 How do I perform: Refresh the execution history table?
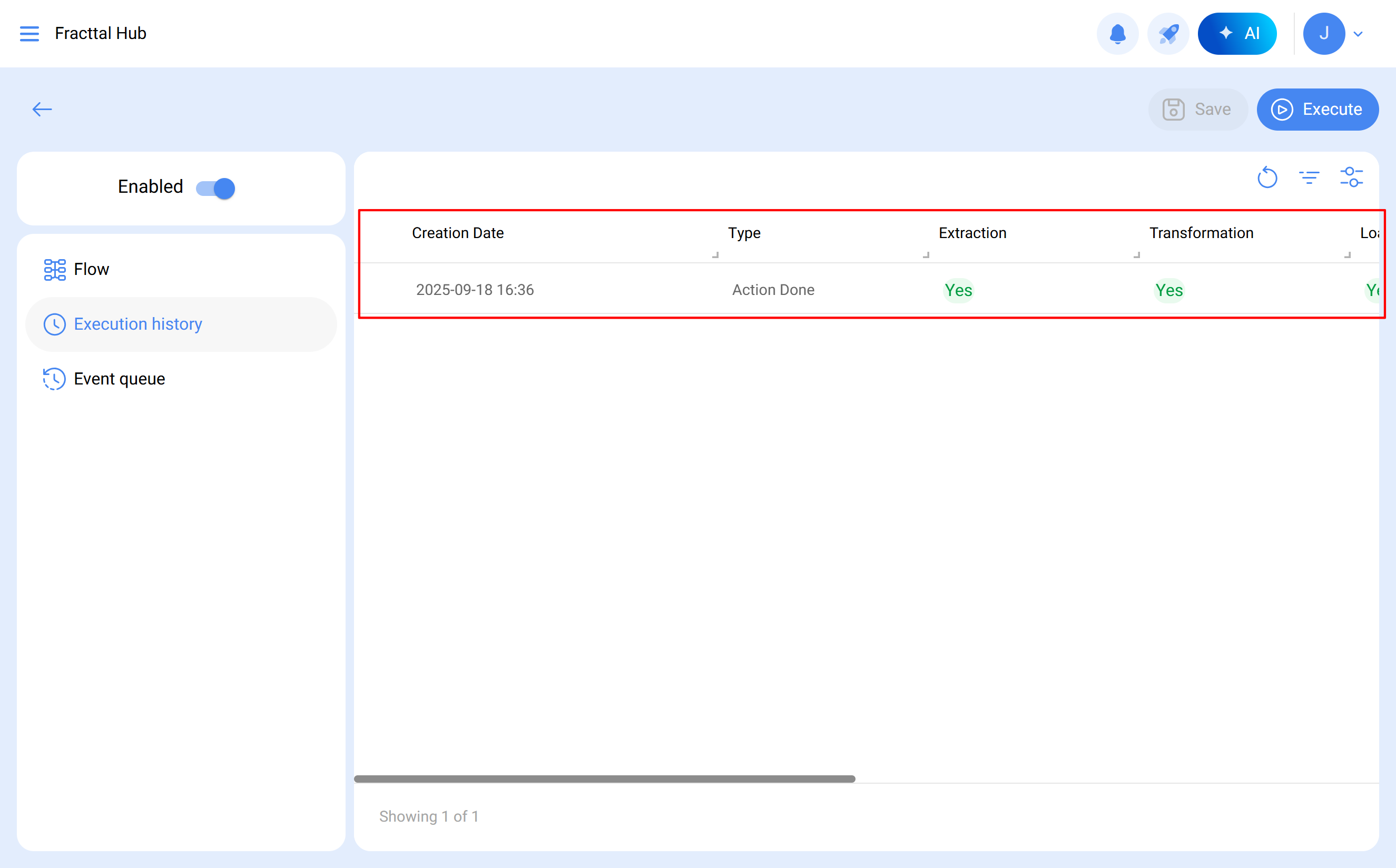pos(1267,177)
